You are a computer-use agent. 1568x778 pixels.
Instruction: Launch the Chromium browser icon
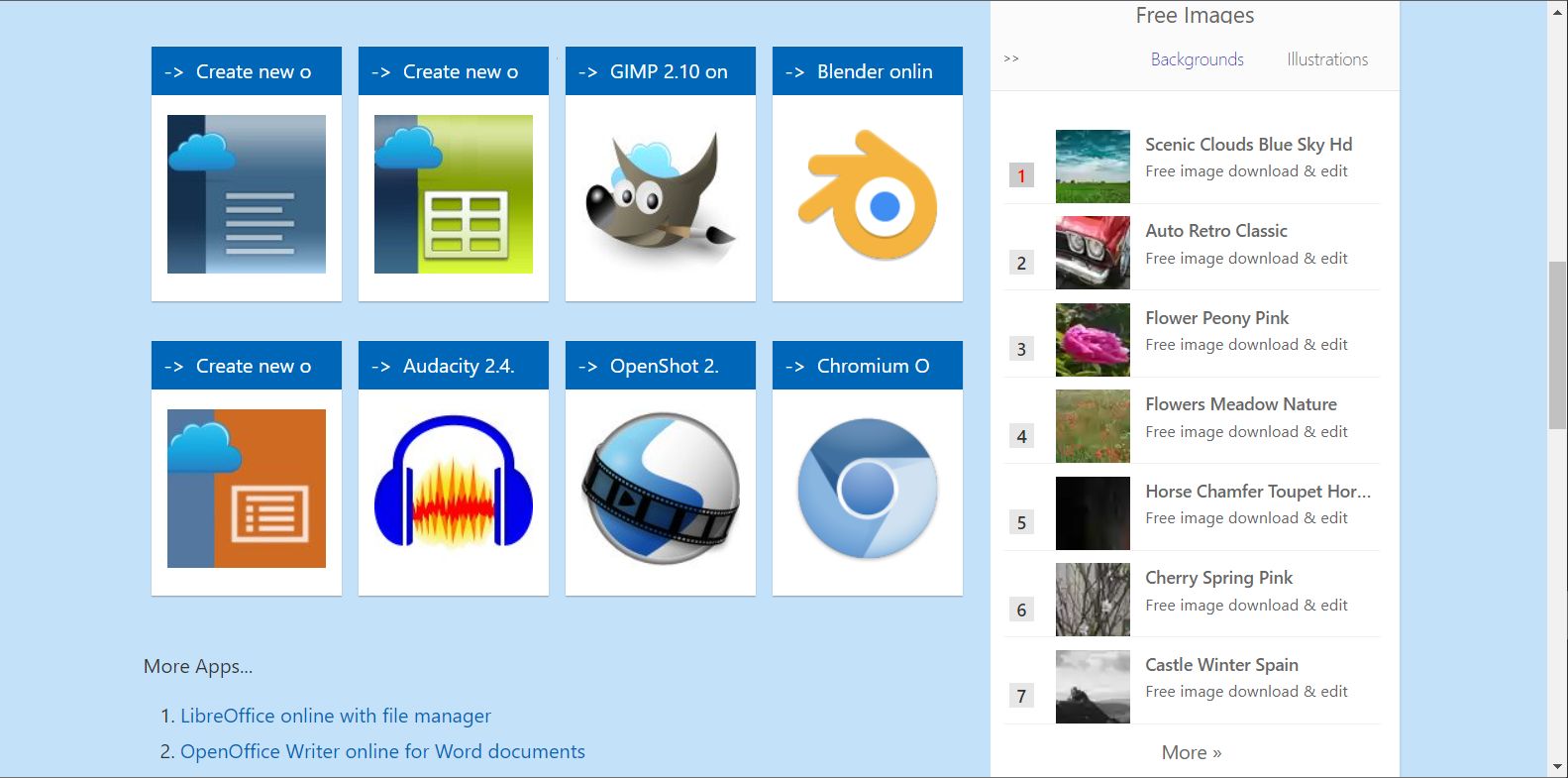[x=868, y=489]
